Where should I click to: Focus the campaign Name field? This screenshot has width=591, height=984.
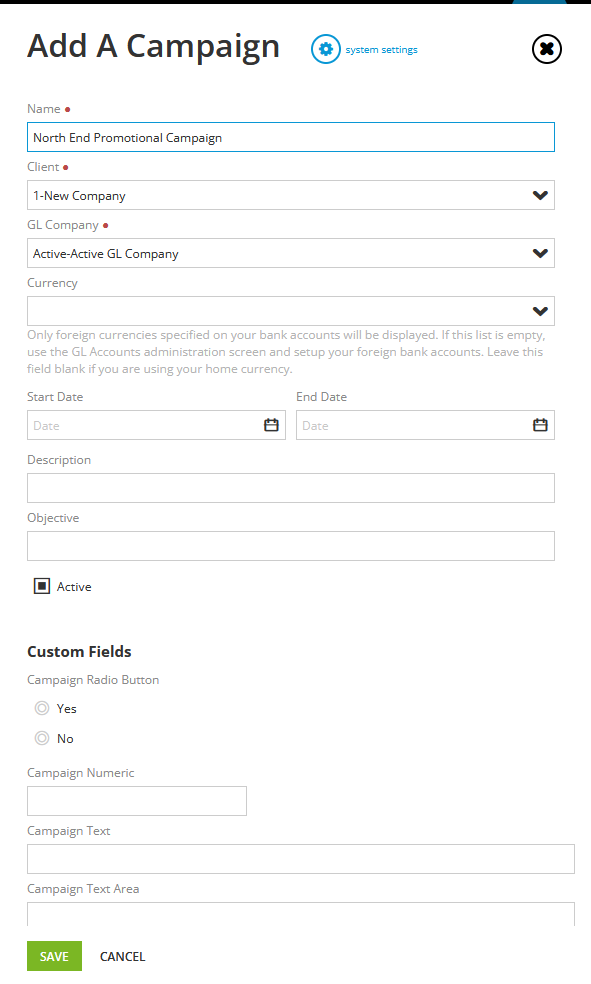[x=290, y=137]
